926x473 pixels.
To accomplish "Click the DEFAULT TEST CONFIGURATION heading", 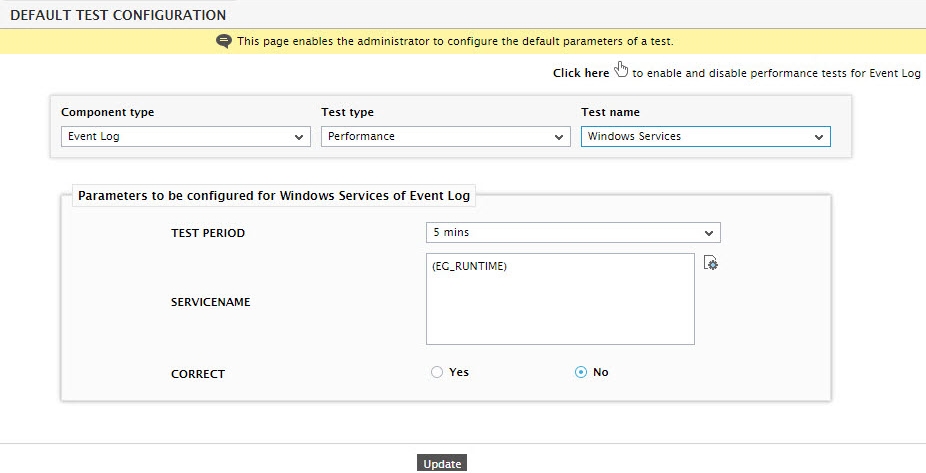I will (118, 15).
